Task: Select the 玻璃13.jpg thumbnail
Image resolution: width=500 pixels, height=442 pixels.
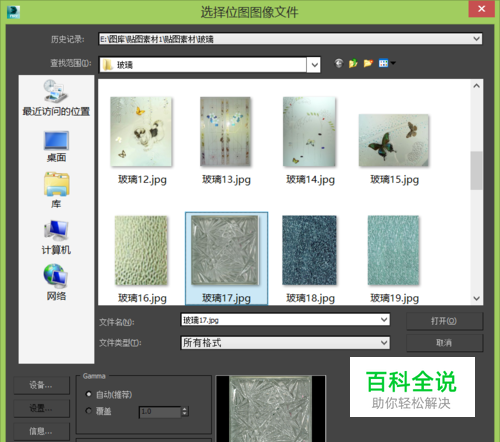Action: 225,132
